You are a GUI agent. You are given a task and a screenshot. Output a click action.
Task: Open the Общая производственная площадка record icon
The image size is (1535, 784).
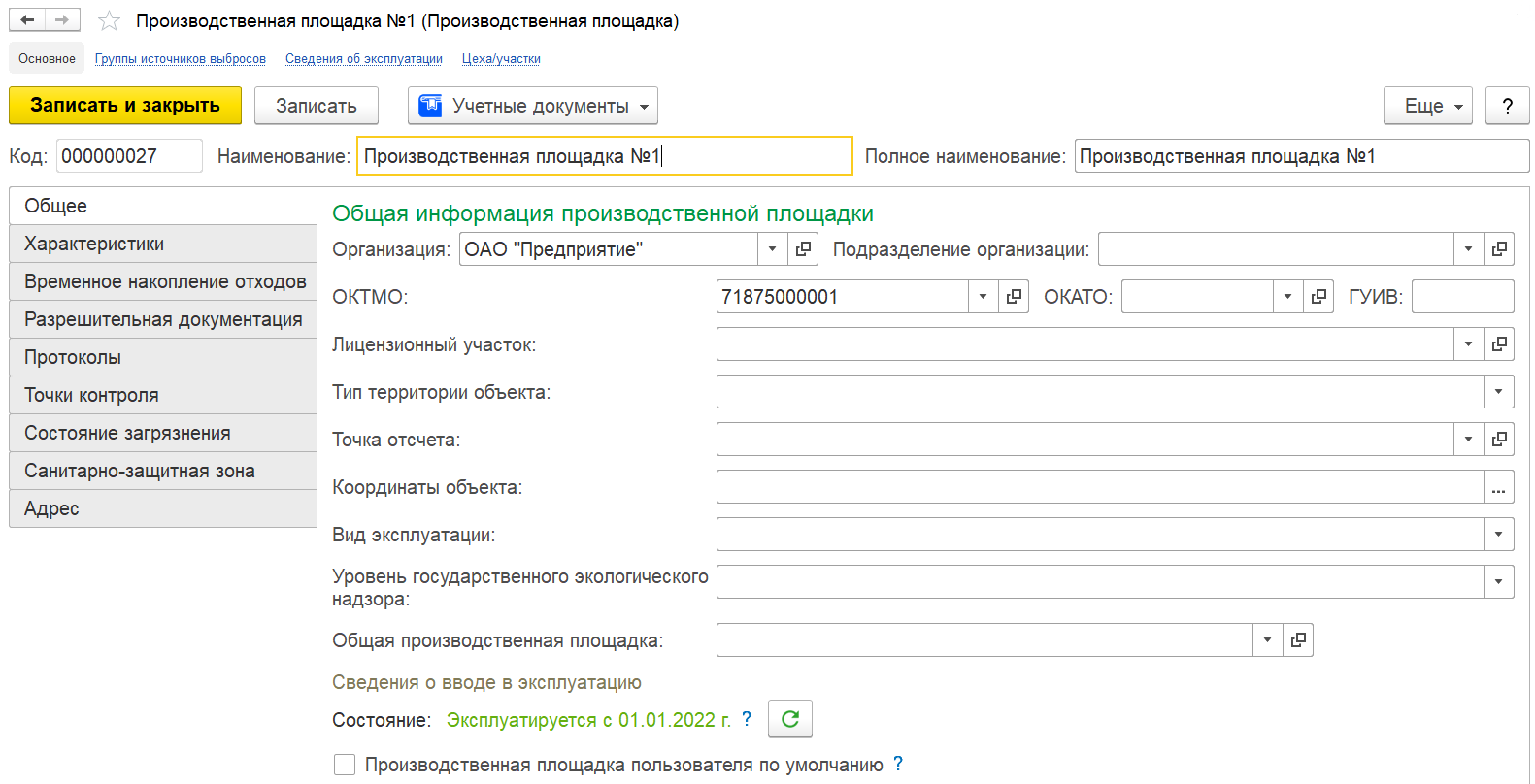point(1298,640)
